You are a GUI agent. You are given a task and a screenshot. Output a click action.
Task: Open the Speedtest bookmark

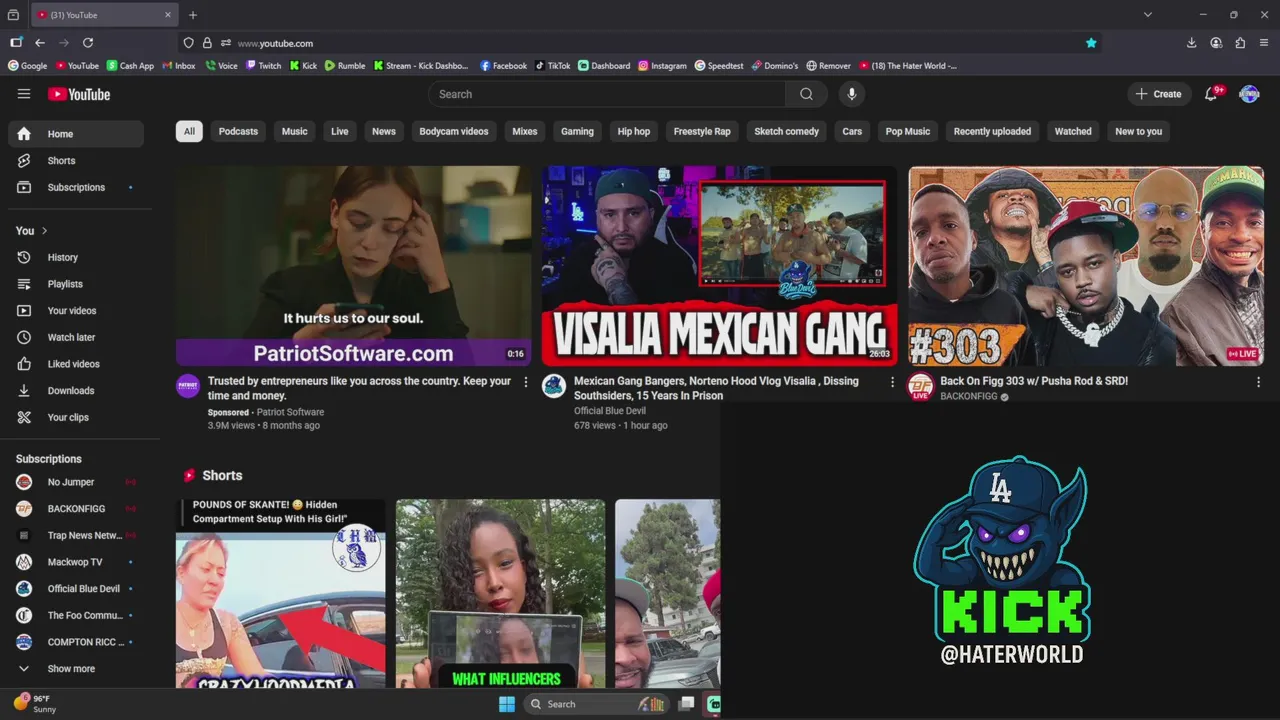[719, 66]
